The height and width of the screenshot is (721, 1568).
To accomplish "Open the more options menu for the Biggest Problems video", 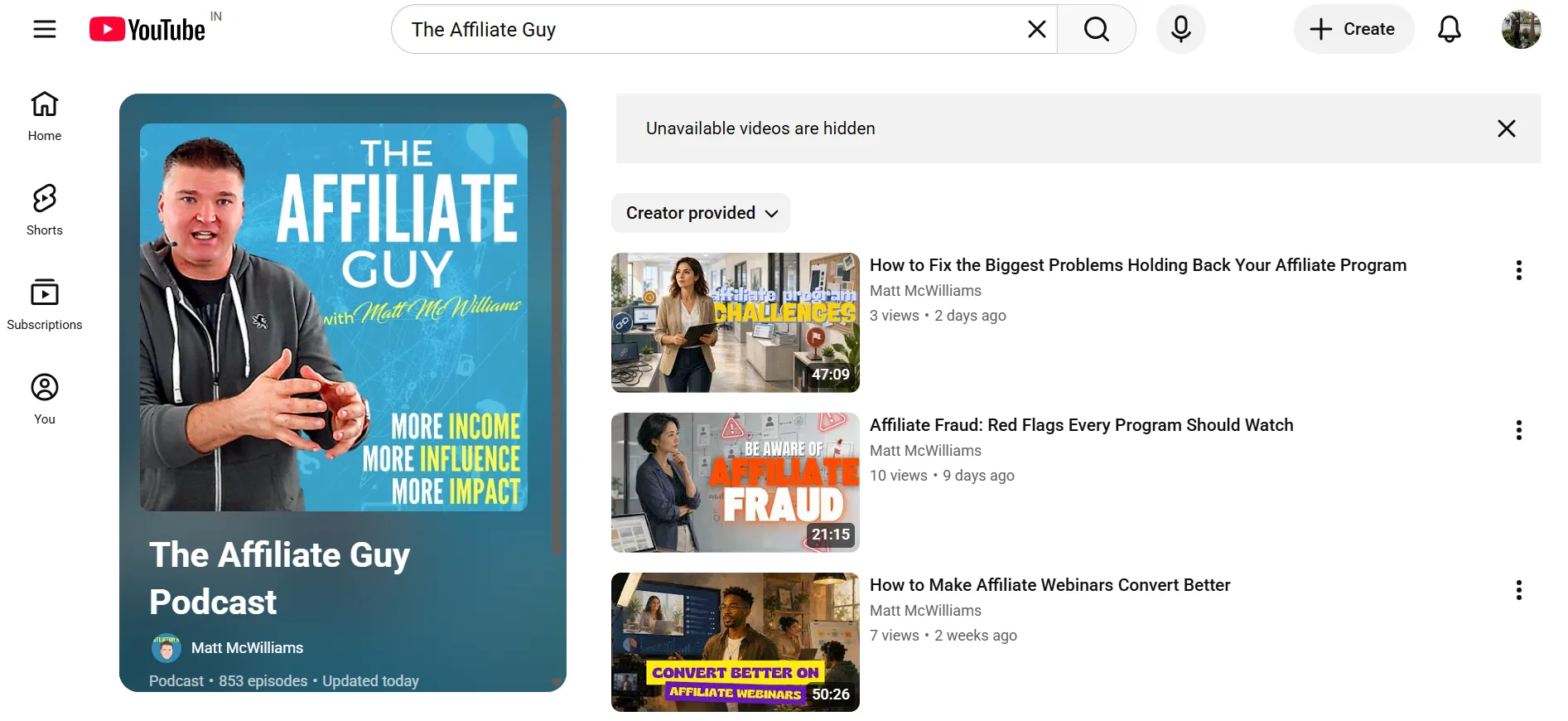I will (x=1518, y=270).
